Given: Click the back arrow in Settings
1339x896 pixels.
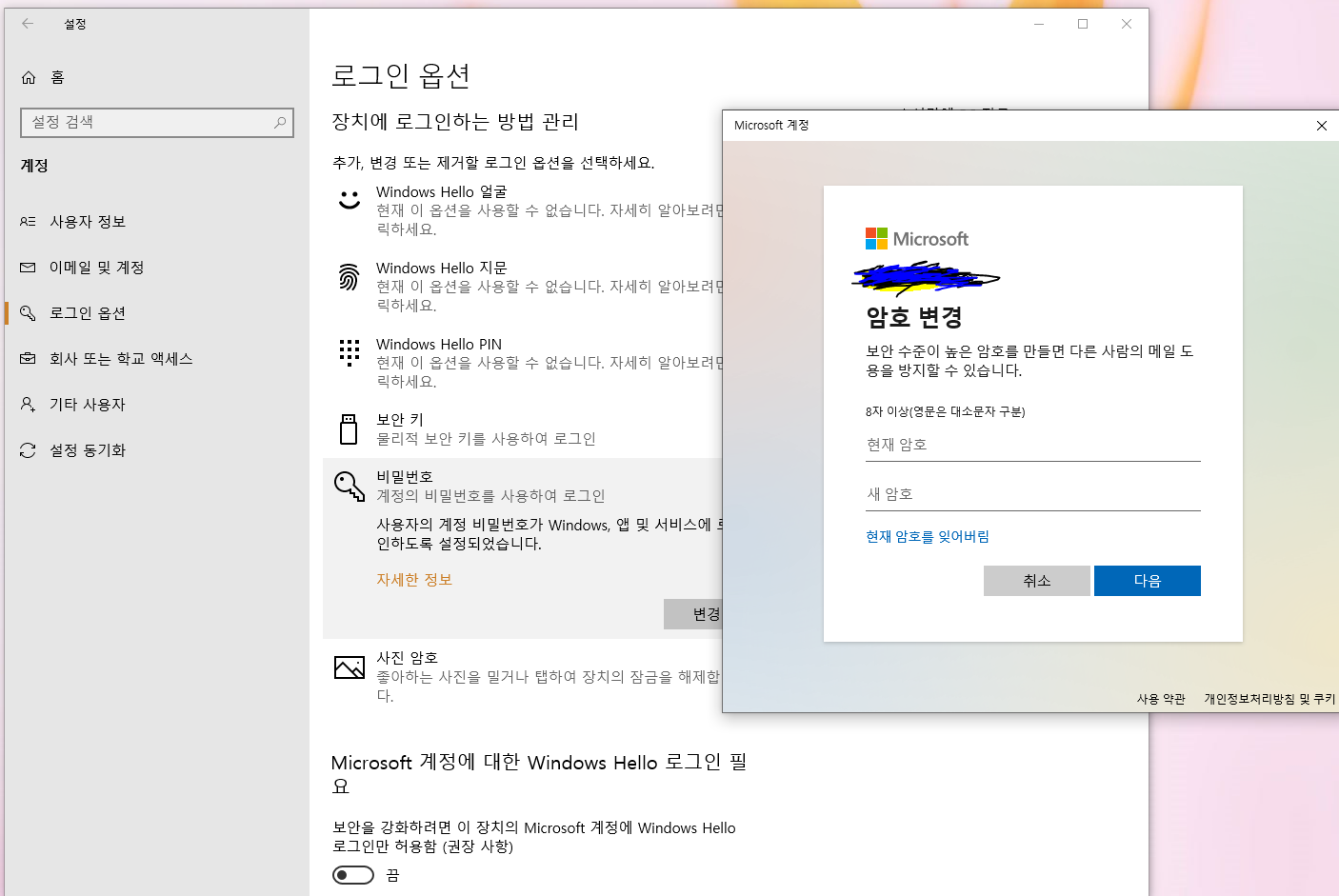Looking at the screenshot, I should click(x=27, y=24).
